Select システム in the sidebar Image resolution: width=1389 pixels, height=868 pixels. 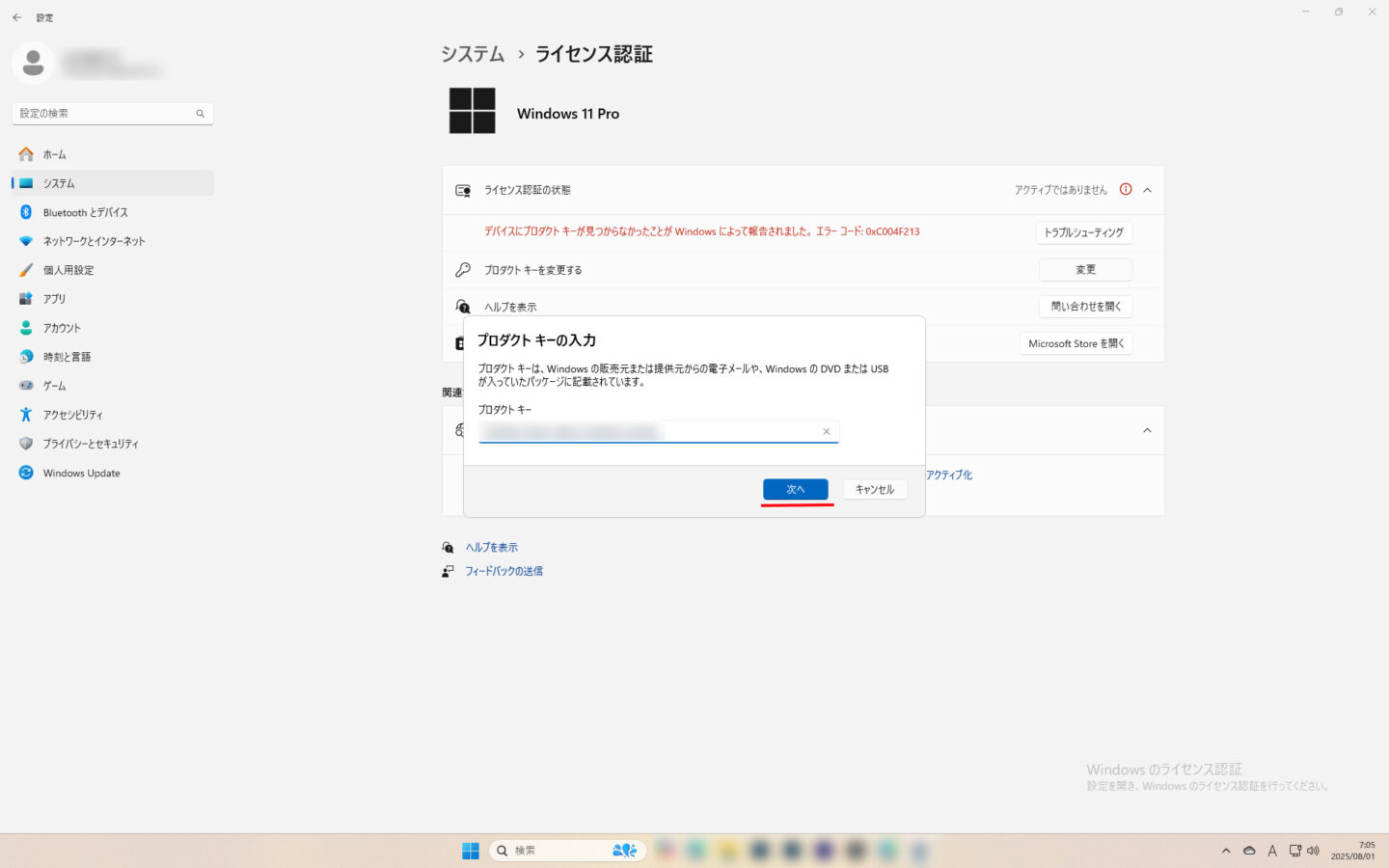(x=113, y=183)
